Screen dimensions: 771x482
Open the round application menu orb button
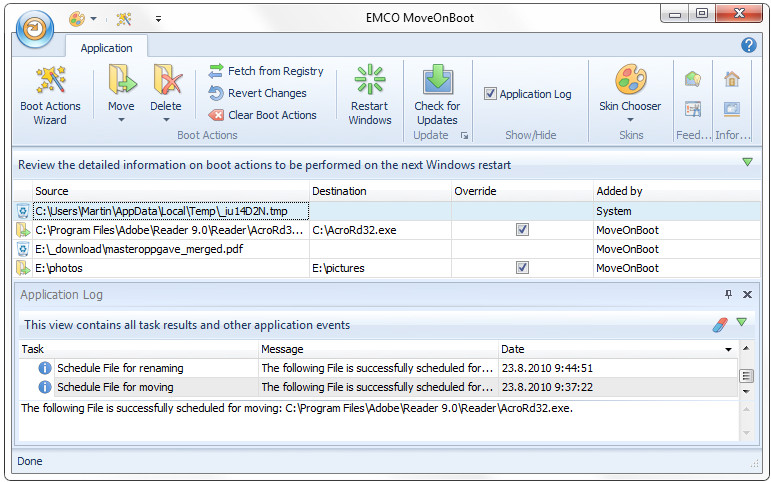pos(34,29)
